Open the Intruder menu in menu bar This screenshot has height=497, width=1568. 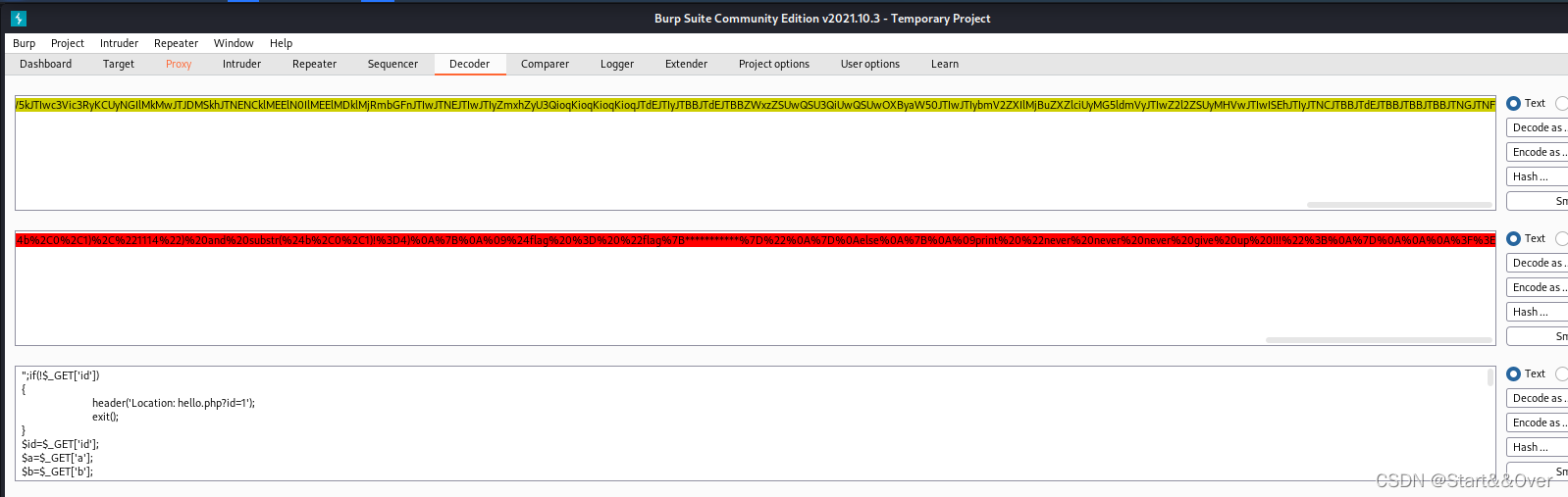click(x=120, y=43)
